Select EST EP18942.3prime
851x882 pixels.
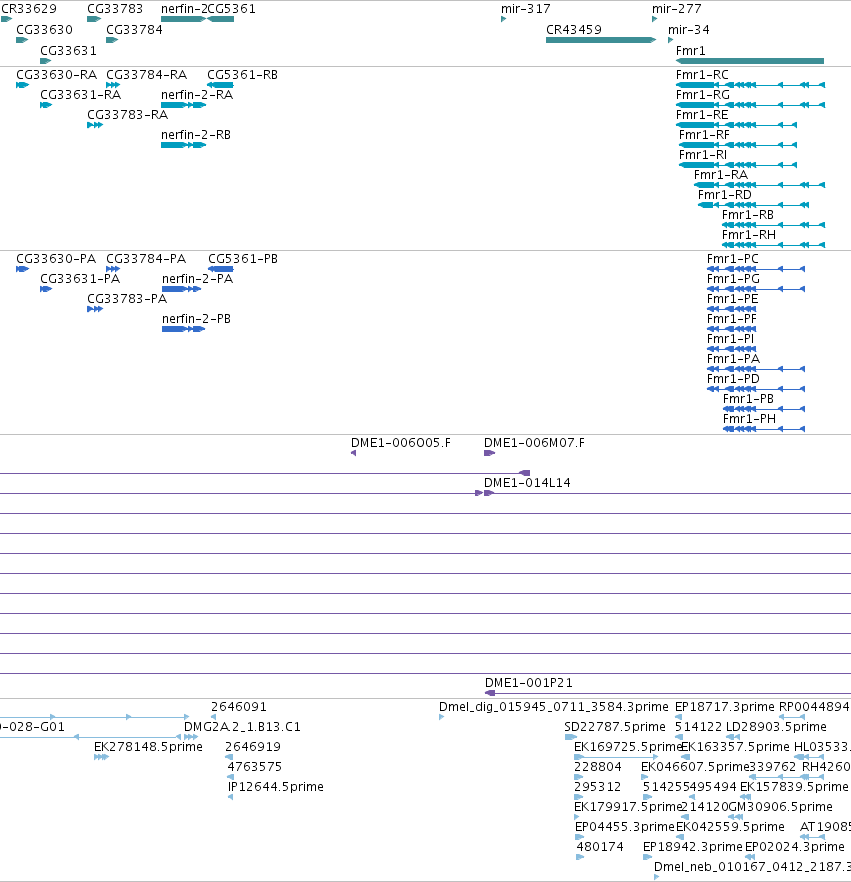(647, 857)
